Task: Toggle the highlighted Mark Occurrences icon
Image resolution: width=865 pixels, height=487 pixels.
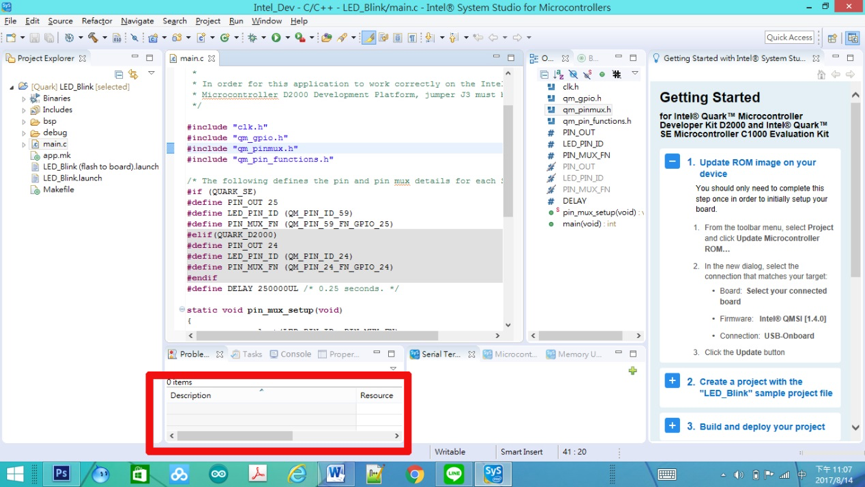Action: [369, 38]
